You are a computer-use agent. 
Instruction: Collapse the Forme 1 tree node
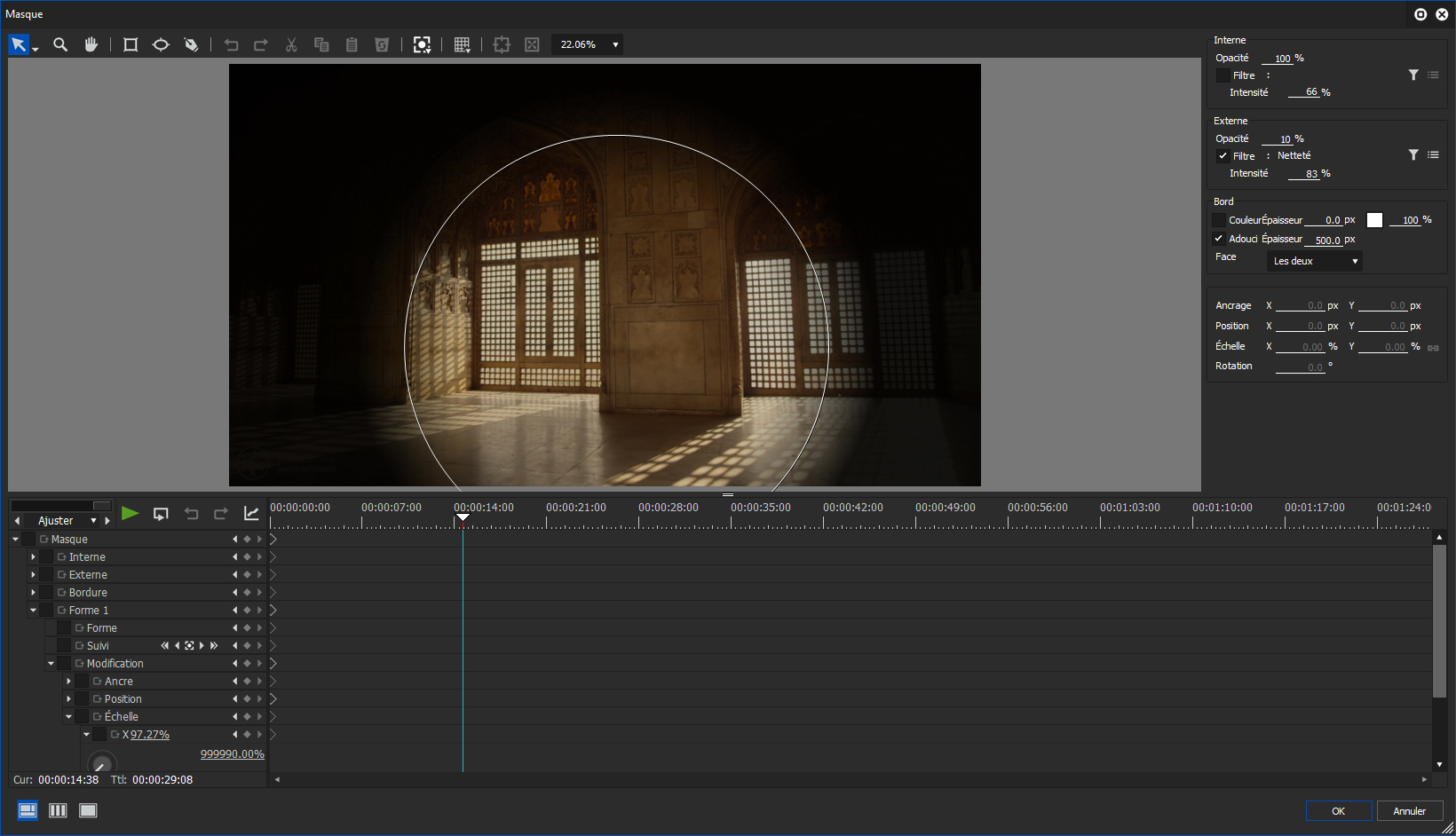[x=33, y=610]
